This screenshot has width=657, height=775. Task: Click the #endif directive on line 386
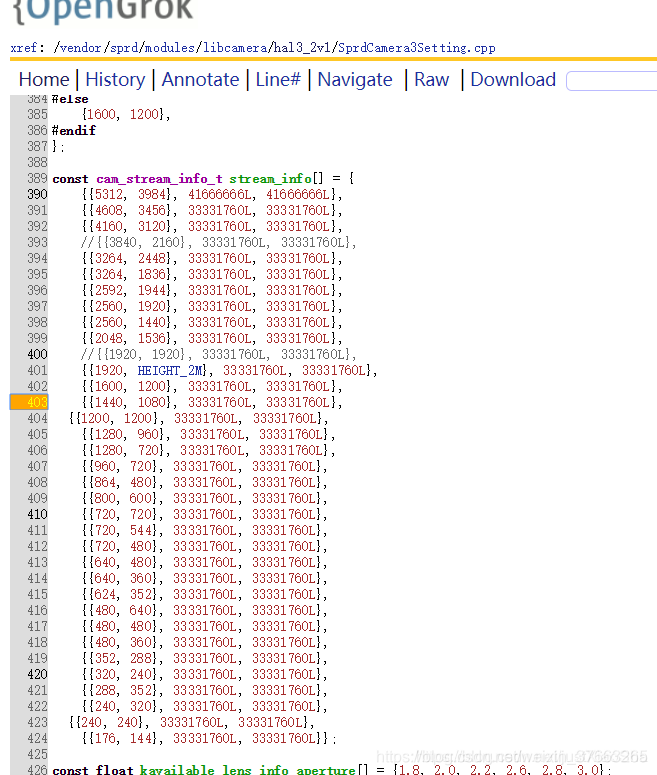(x=74, y=130)
